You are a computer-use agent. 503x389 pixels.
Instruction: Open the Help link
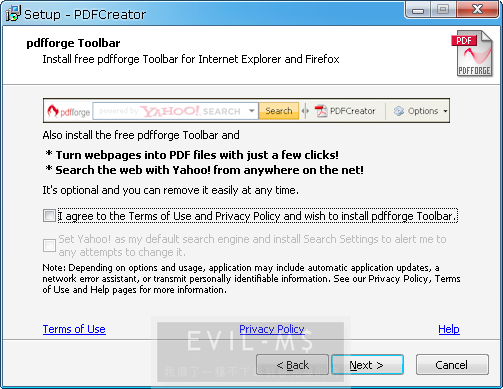[449, 329]
